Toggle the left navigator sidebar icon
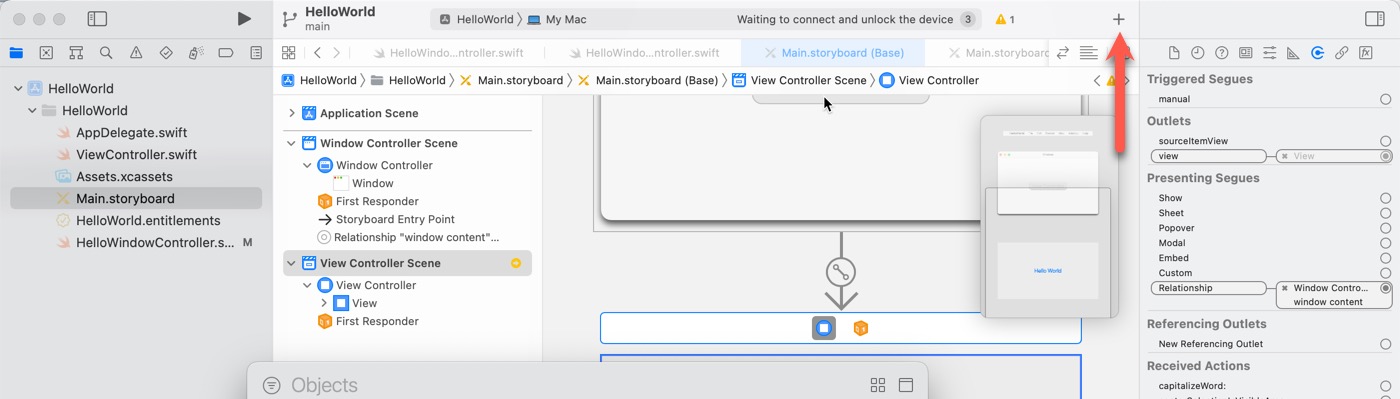Screen dimensions: 1400x399 click(x=97, y=19)
